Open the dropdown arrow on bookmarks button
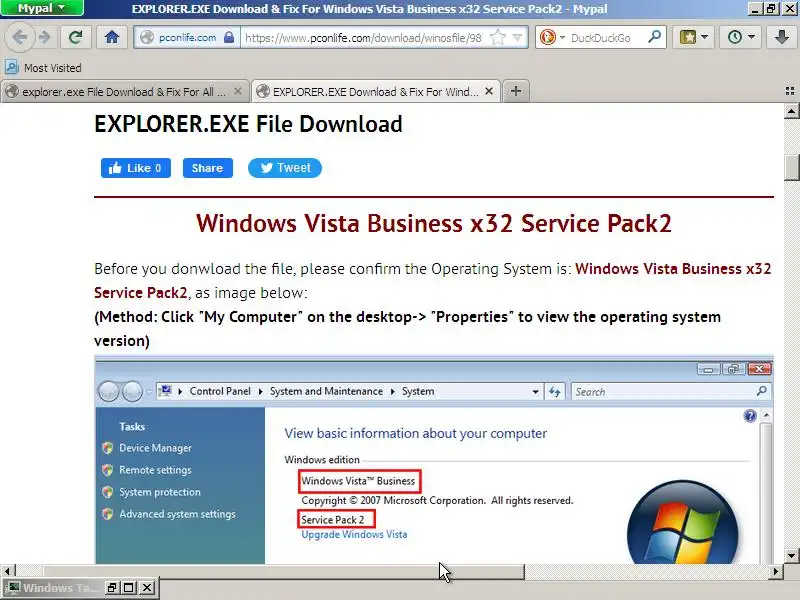This screenshot has width=800, height=600. pyautogui.click(x=705, y=37)
